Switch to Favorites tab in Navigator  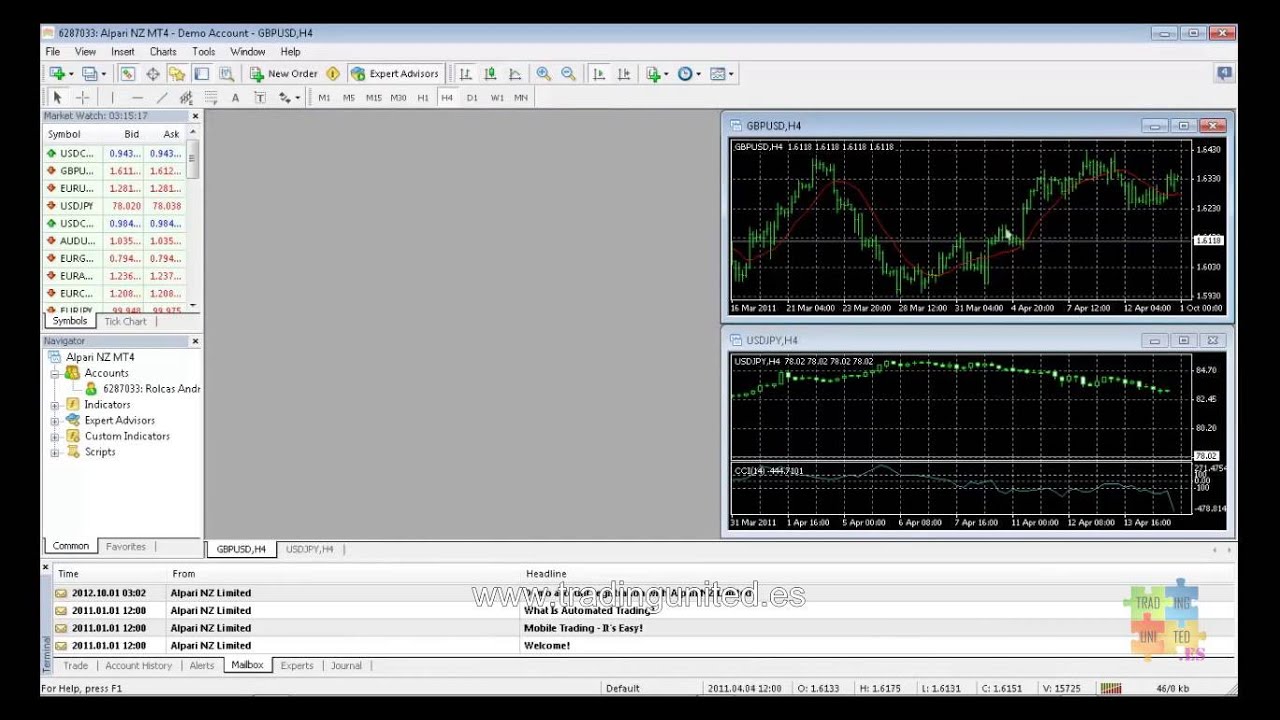point(126,546)
